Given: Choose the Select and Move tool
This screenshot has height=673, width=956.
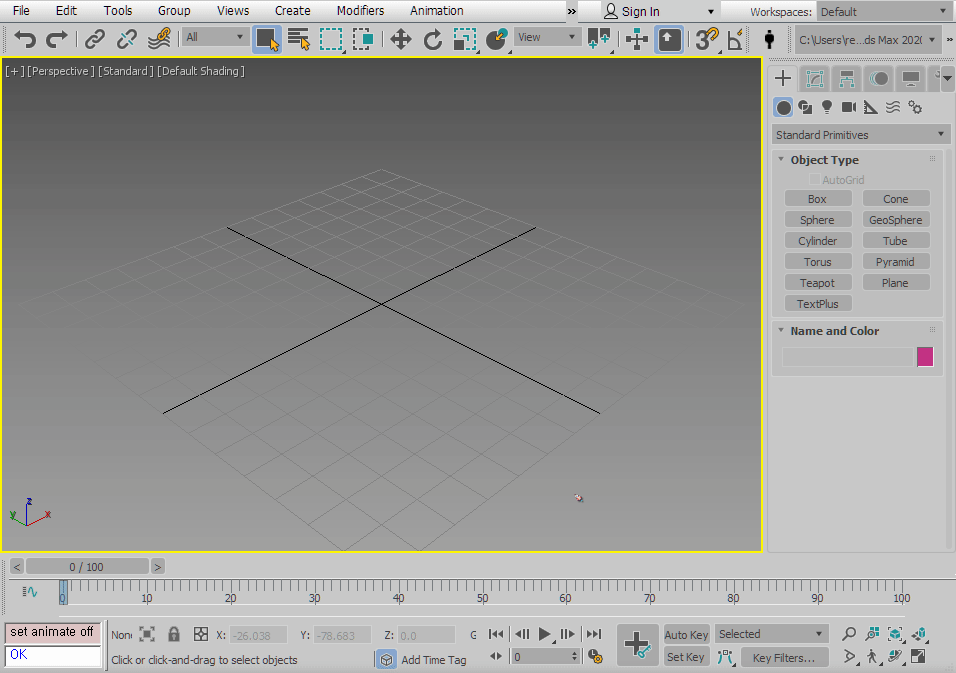Looking at the screenshot, I should click(x=401, y=40).
